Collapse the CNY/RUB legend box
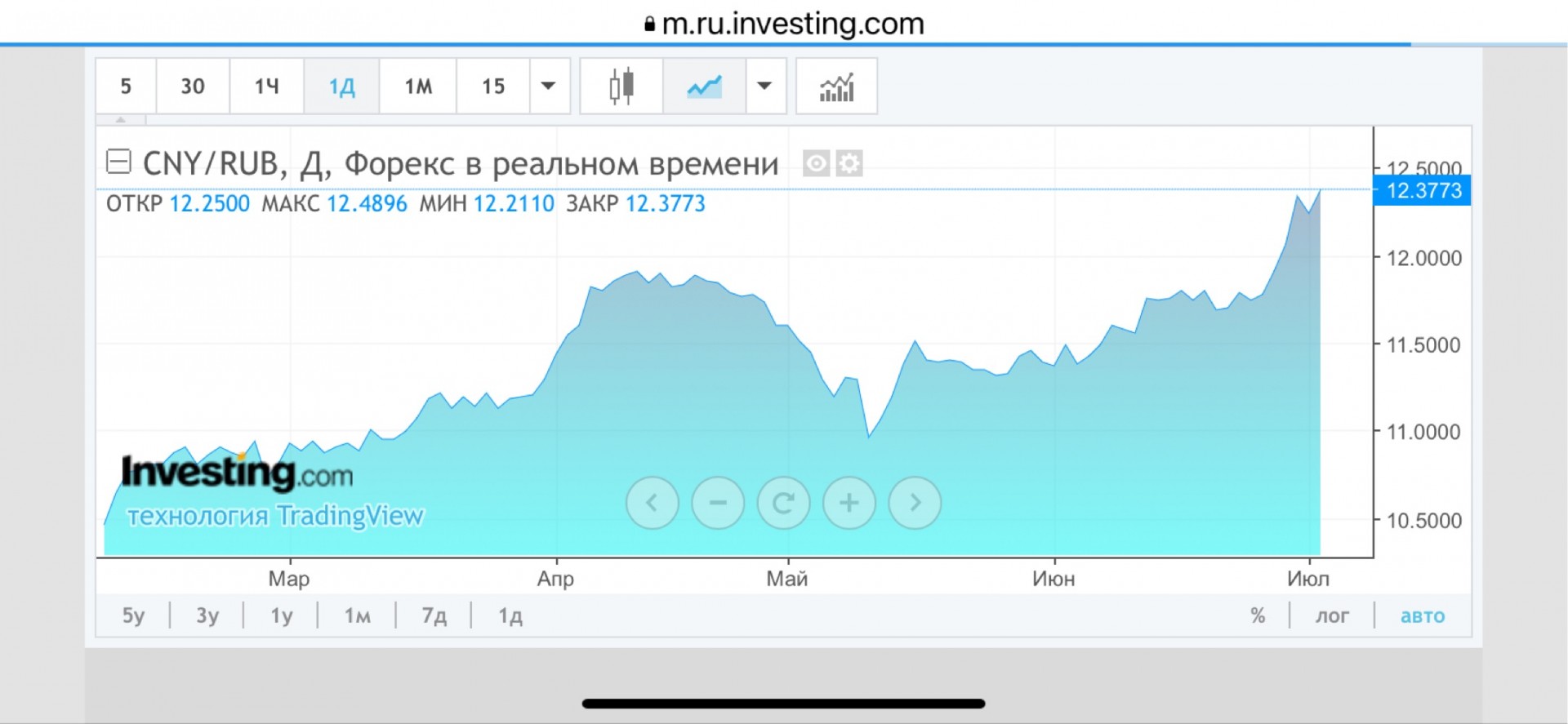Image resolution: width=1568 pixels, height=724 pixels. tap(119, 162)
